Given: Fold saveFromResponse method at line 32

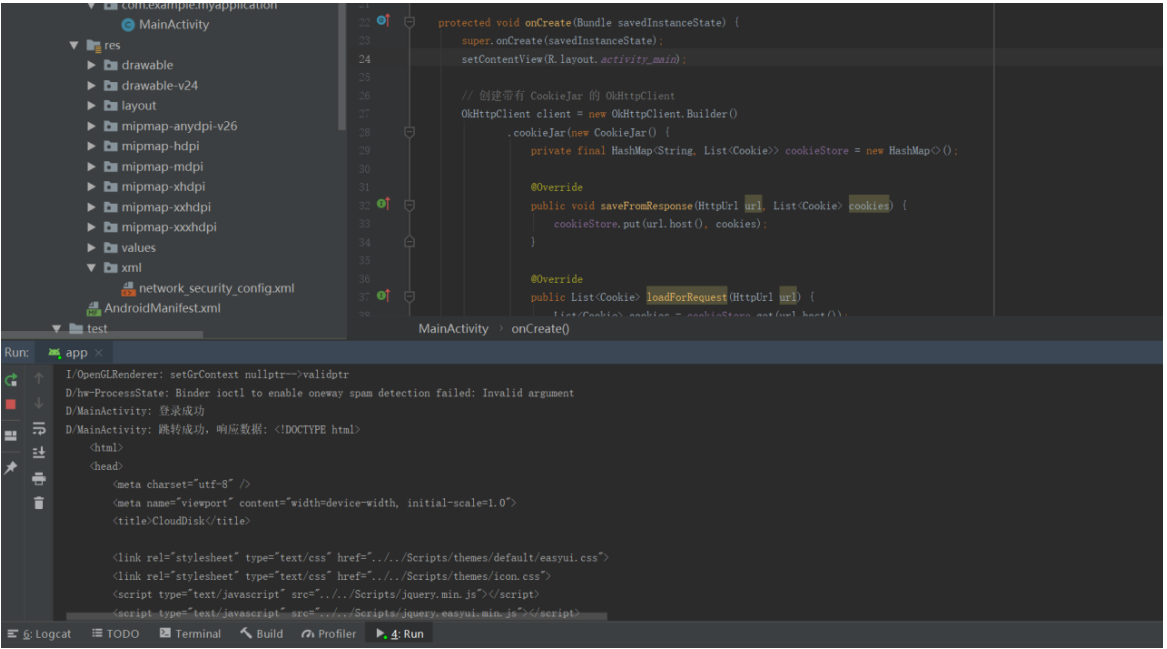Looking at the screenshot, I should [409, 205].
